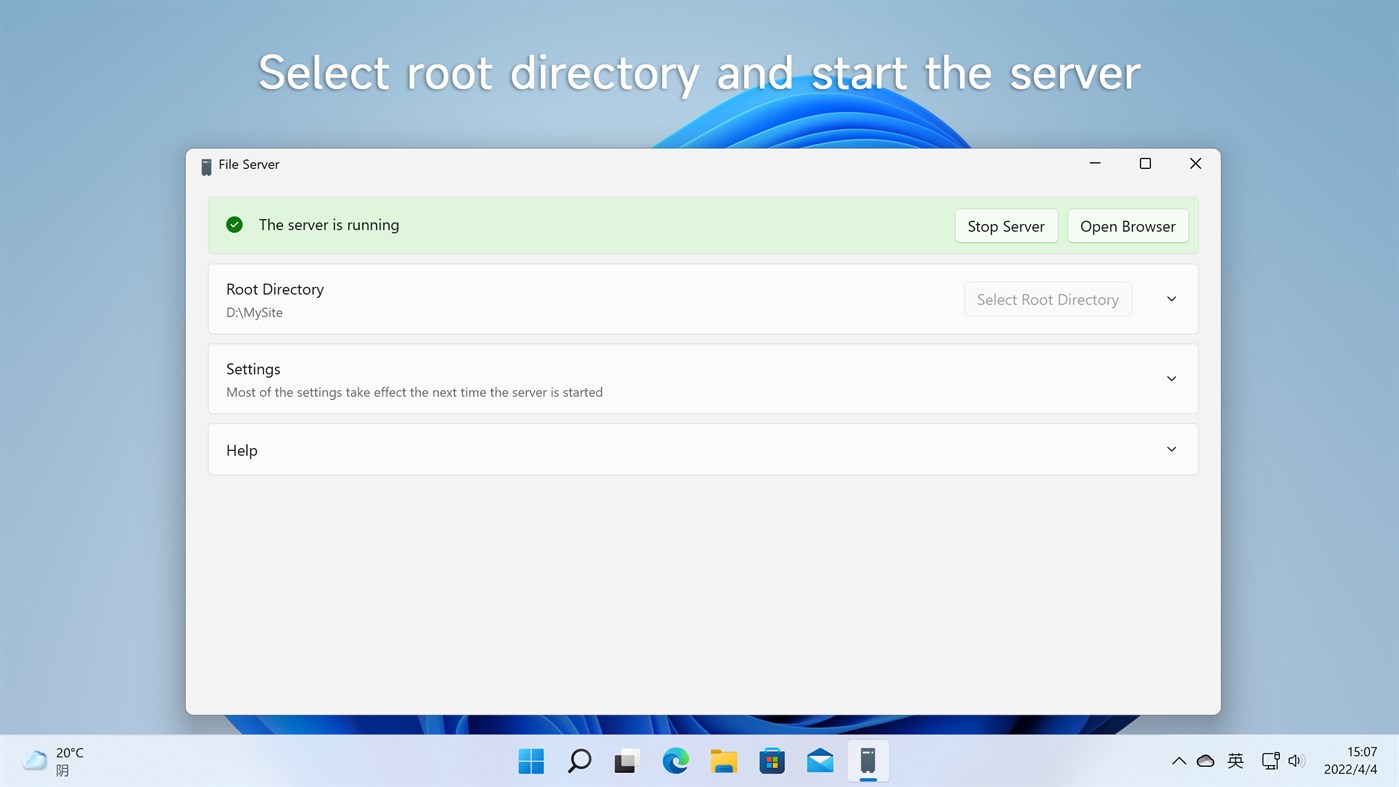Click the File Server window title

(x=249, y=164)
